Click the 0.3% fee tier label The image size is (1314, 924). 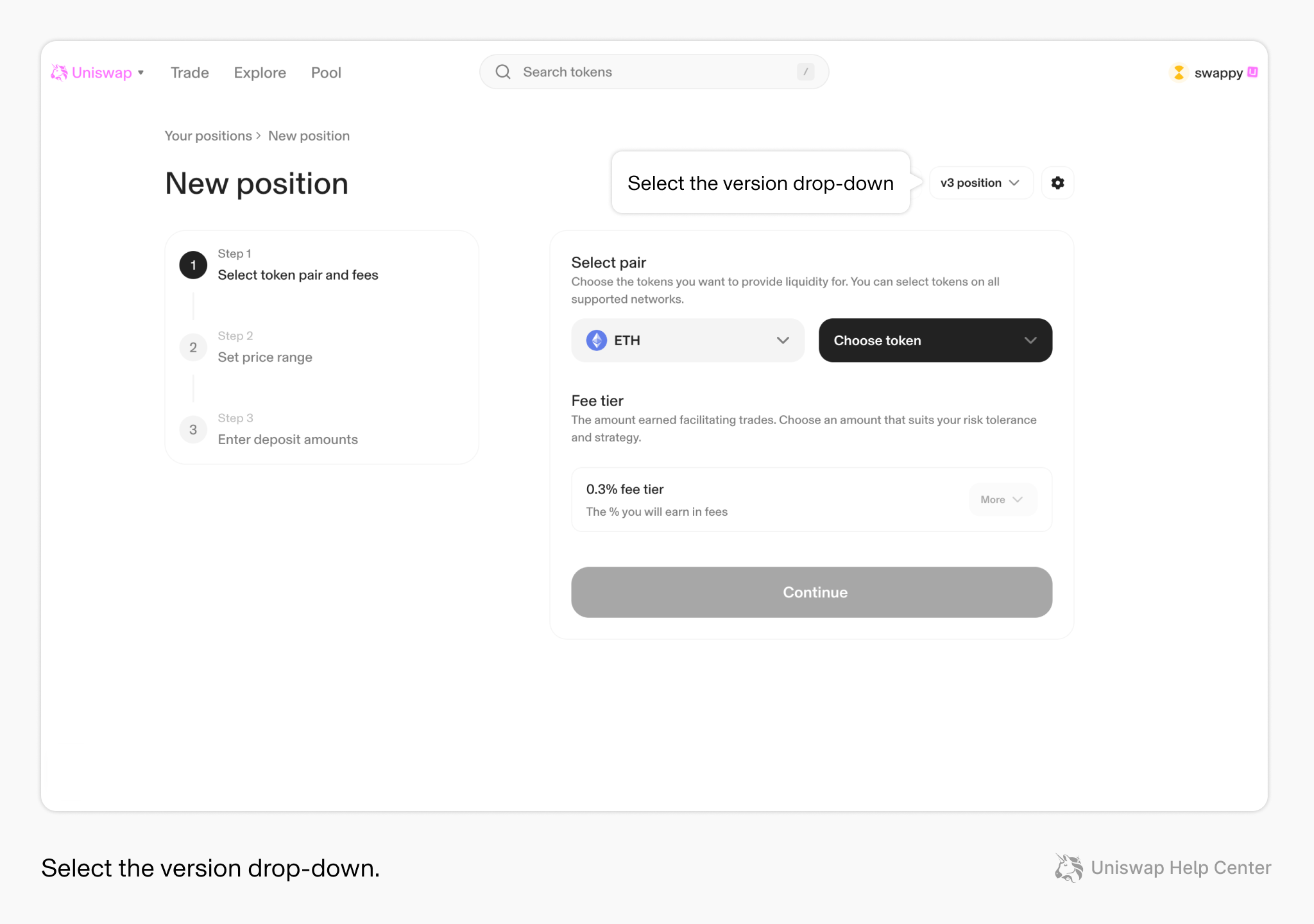pyautogui.click(x=625, y=489)
